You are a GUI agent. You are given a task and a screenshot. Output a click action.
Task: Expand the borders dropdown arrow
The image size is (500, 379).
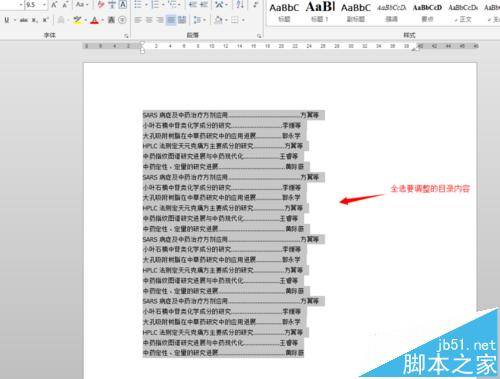(x=243, y=20)
